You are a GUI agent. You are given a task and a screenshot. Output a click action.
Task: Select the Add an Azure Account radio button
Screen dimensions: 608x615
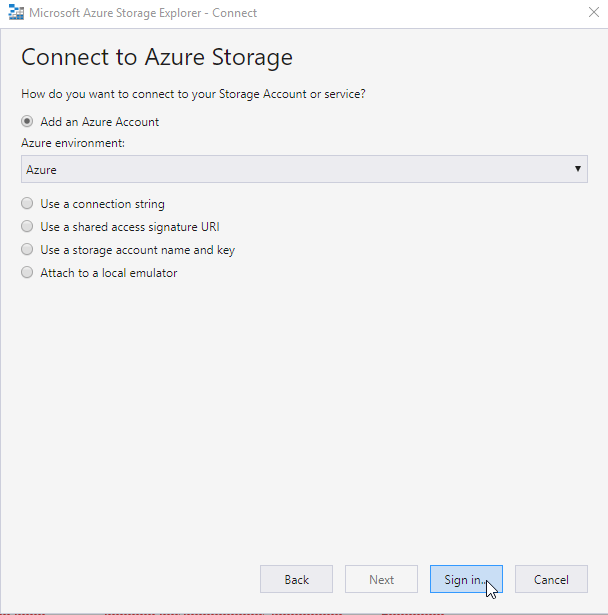pos(27,122)
